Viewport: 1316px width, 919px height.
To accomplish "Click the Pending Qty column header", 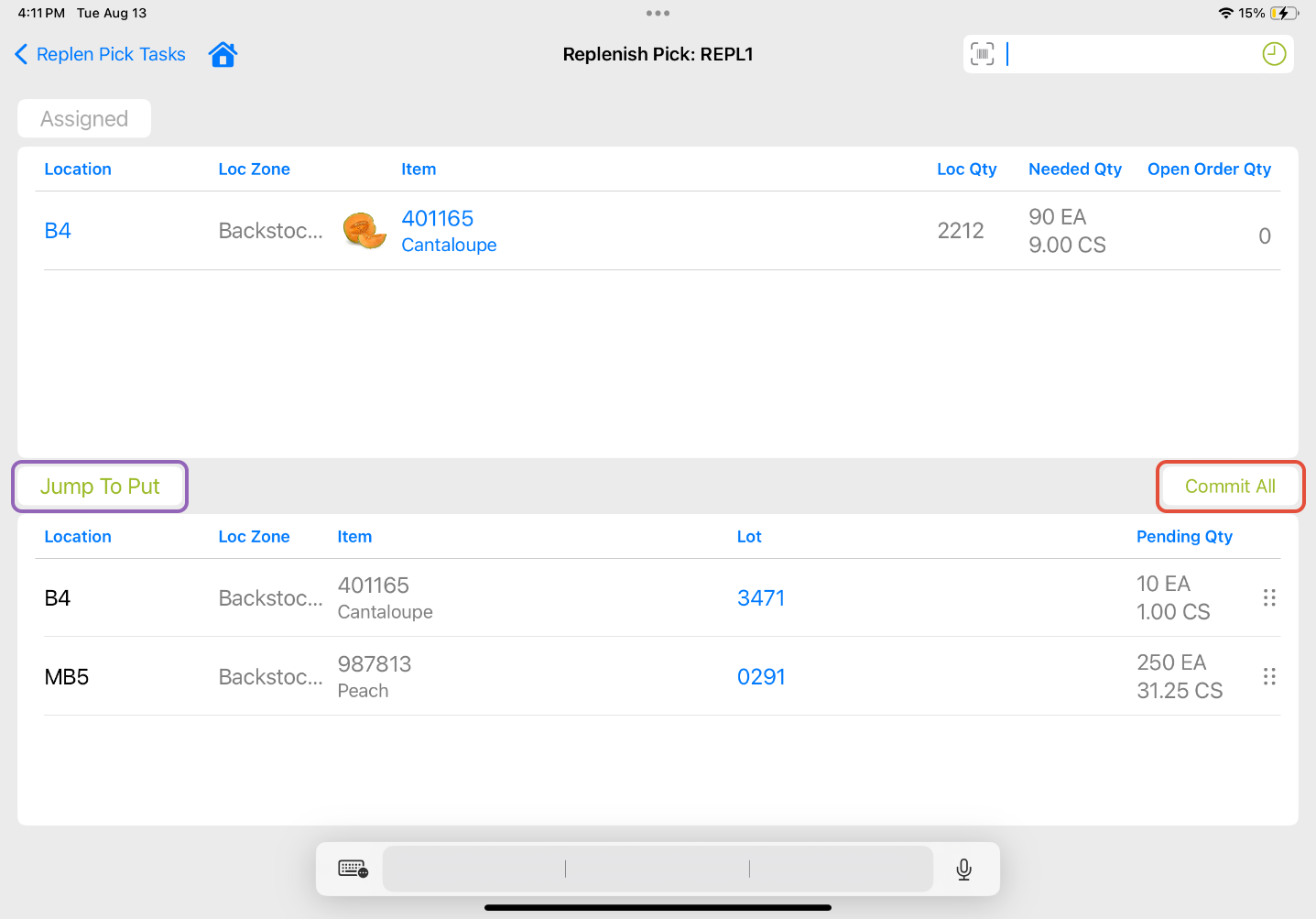I will point(1184,537).
